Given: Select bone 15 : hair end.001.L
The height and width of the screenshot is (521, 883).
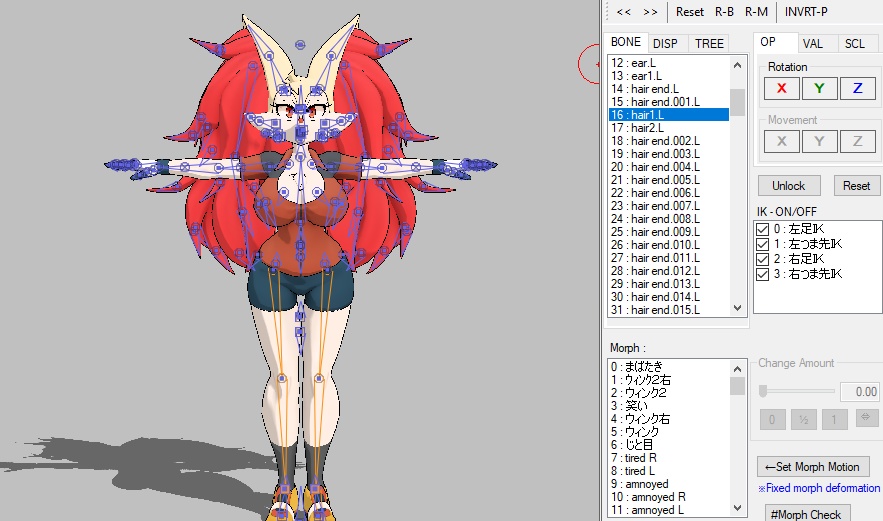Looking at the screenshot, I should tap(669, 101).
